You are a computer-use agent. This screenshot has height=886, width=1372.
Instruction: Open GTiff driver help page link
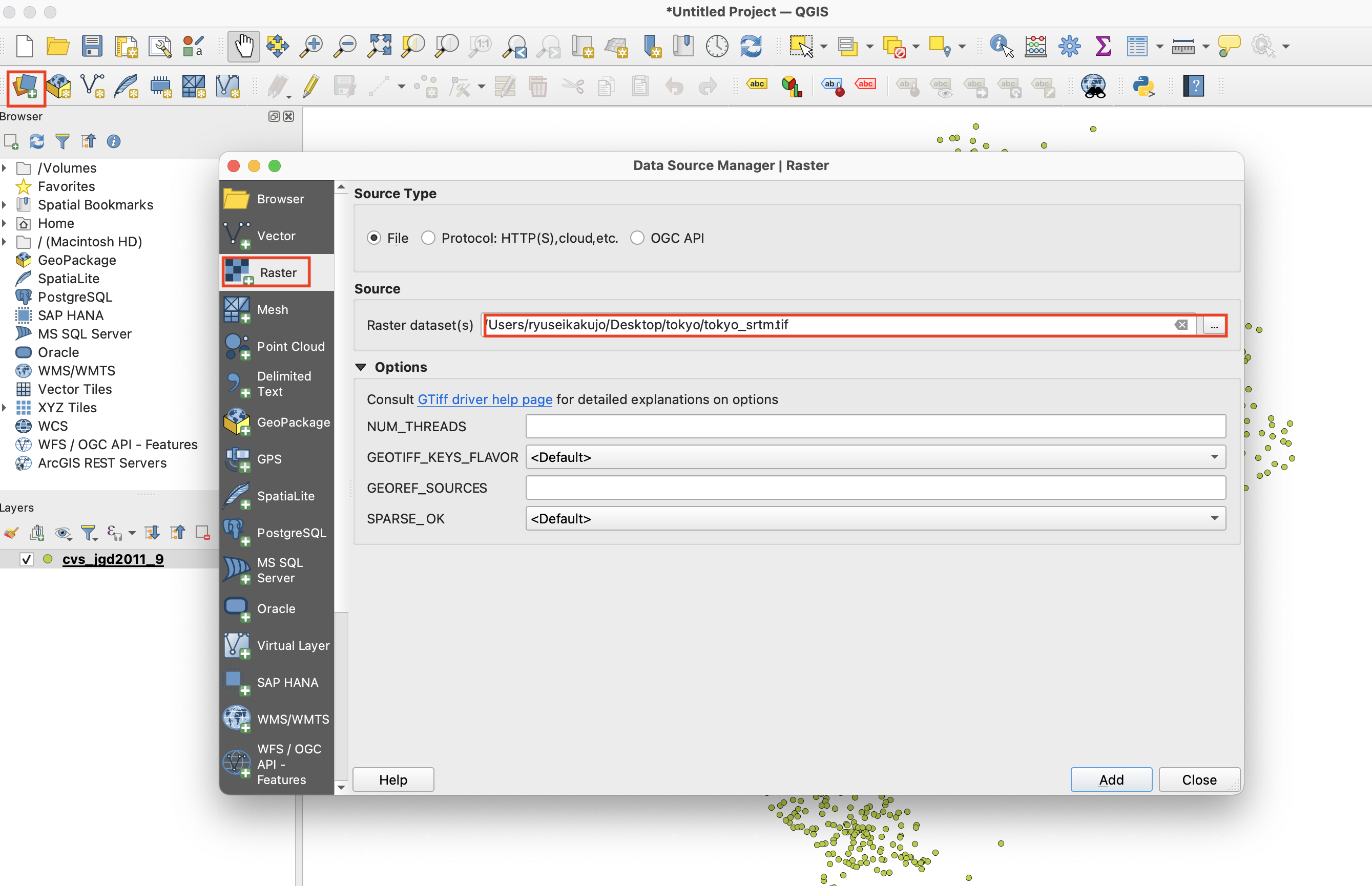click(x=485, y=399)
